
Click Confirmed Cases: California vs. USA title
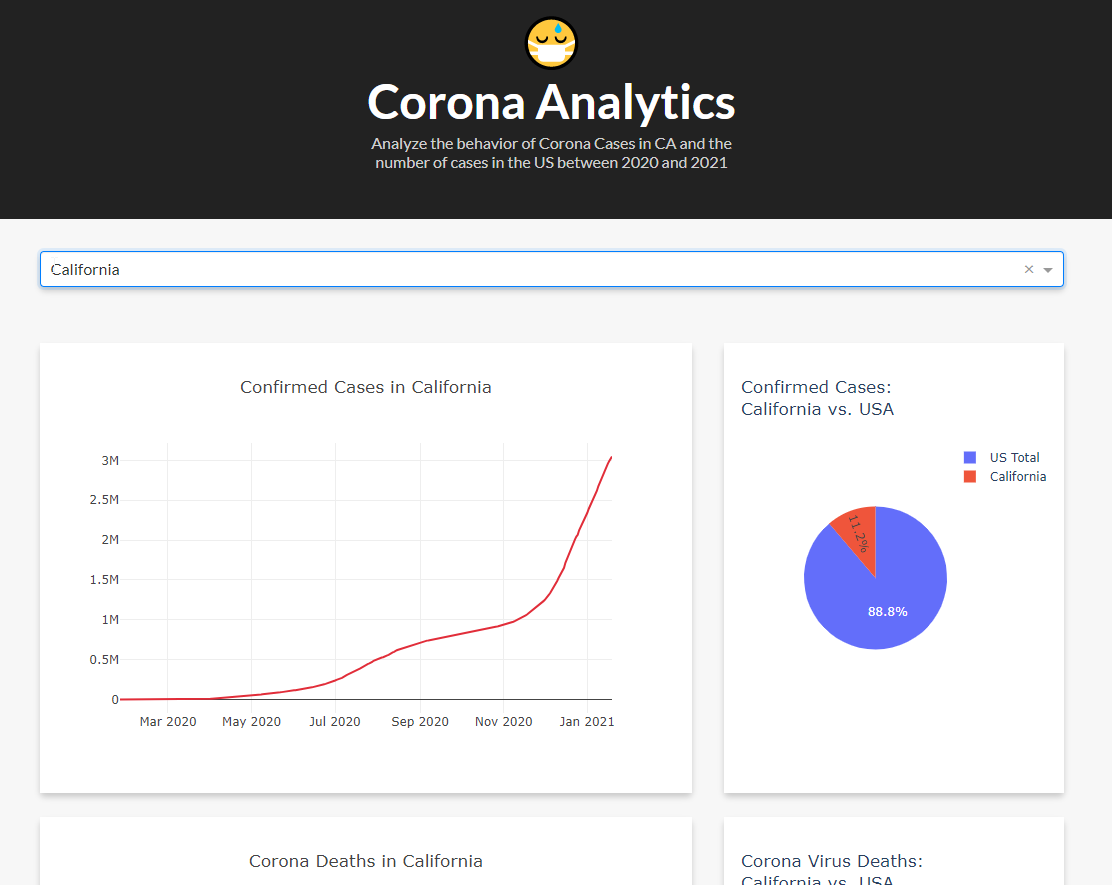pyautogui.click(x=817, y=398)
